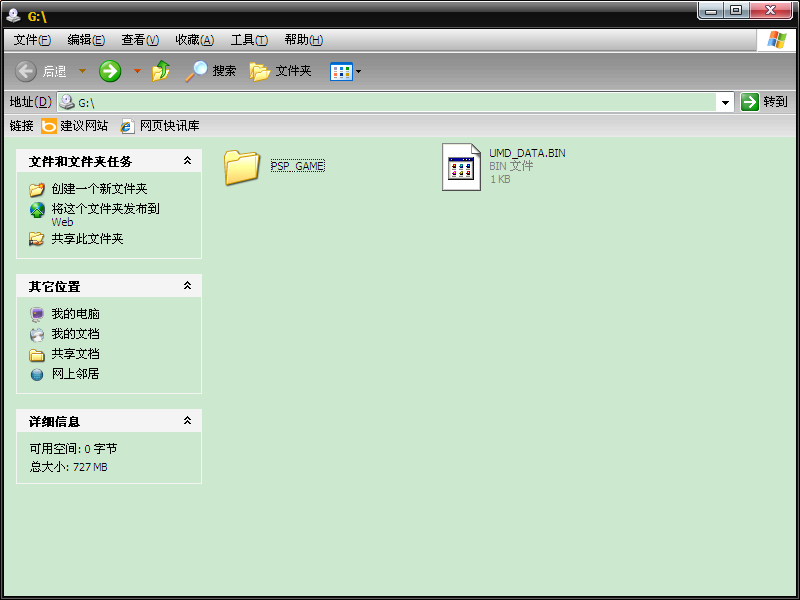The width and height of the screenshot is (800, 600).
Task: Open the 帮助(H) menu
Action: (304, 40)
